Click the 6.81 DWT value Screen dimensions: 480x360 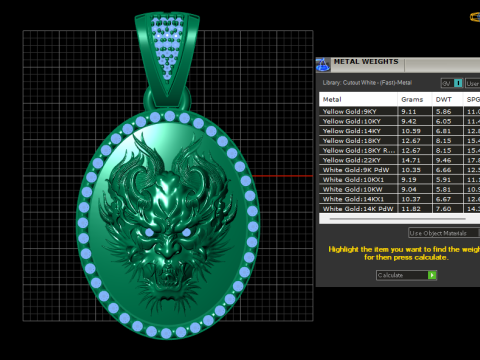coord(444,131)
